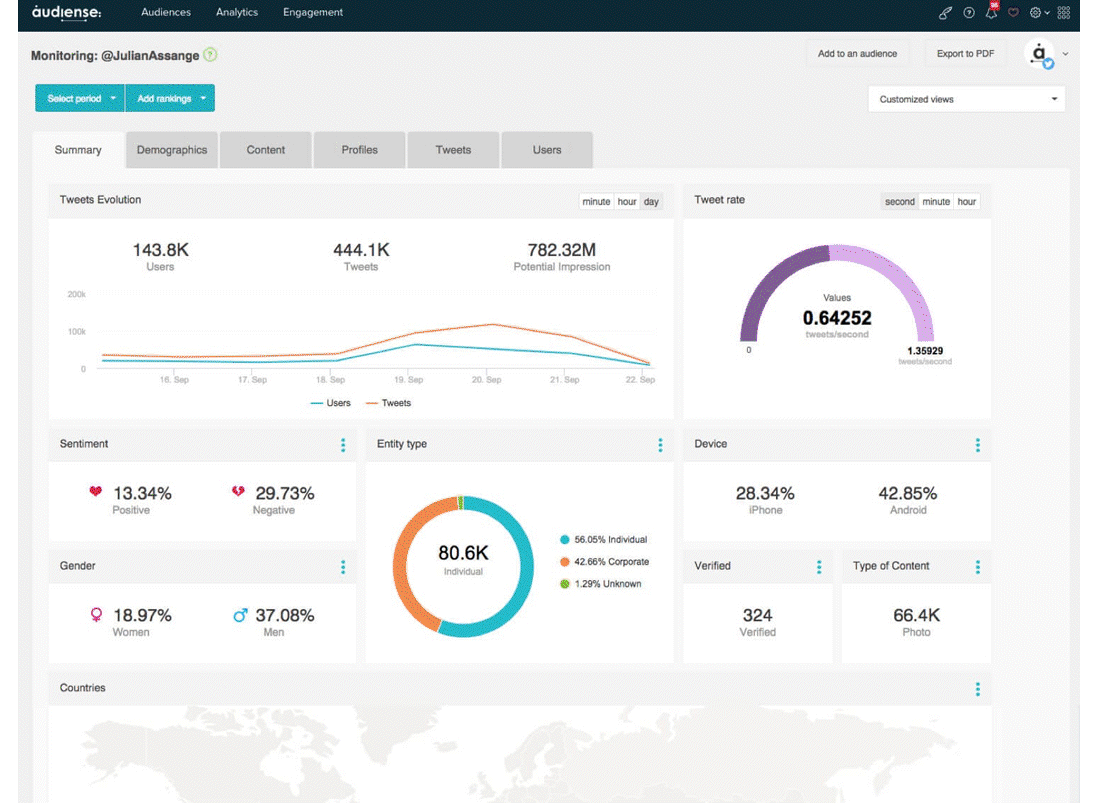Open the Engagement menu in top navigation
The height and width of the screenshot is (810, 1100).
(313, 12)
